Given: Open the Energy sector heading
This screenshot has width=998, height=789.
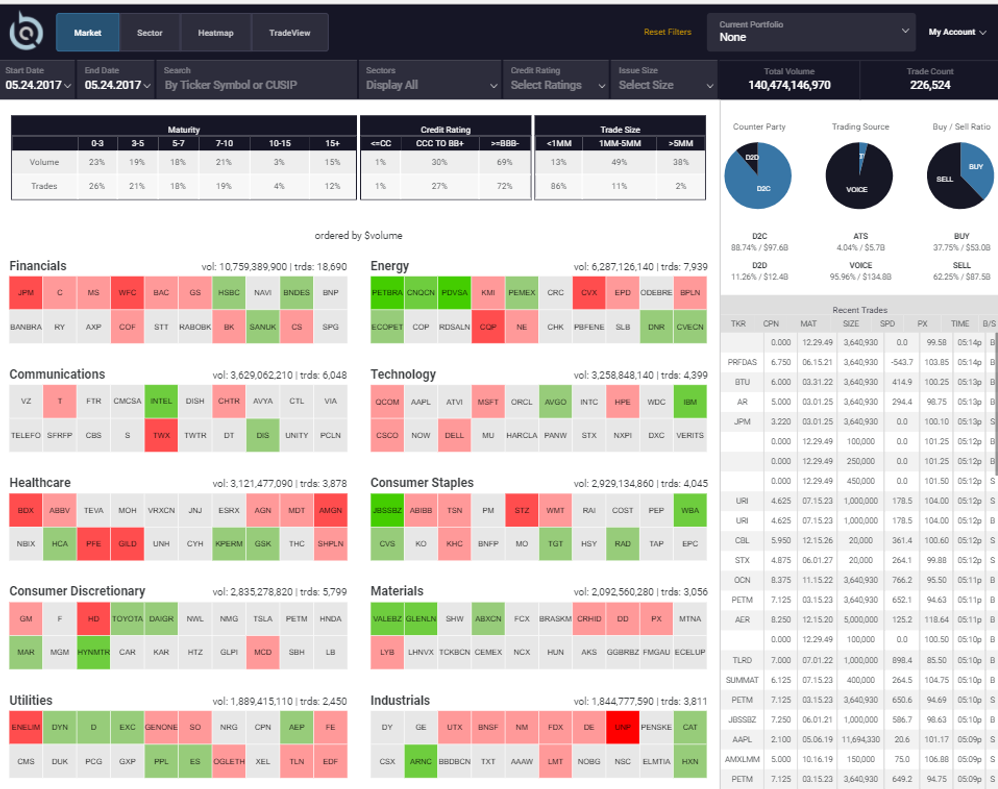Looking at the screenshot, I should (390, 266).
